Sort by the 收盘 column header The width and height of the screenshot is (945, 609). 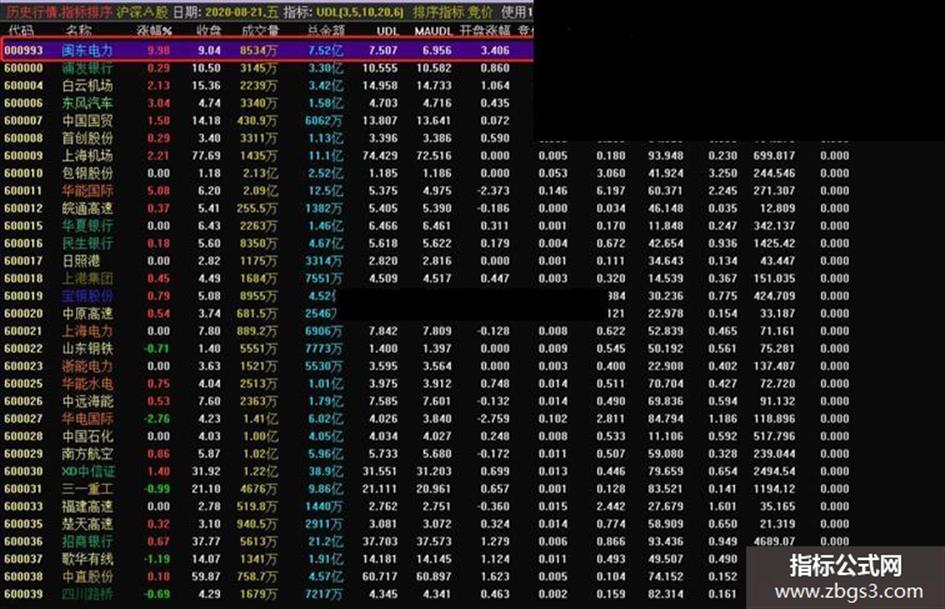tap(209, 30)
